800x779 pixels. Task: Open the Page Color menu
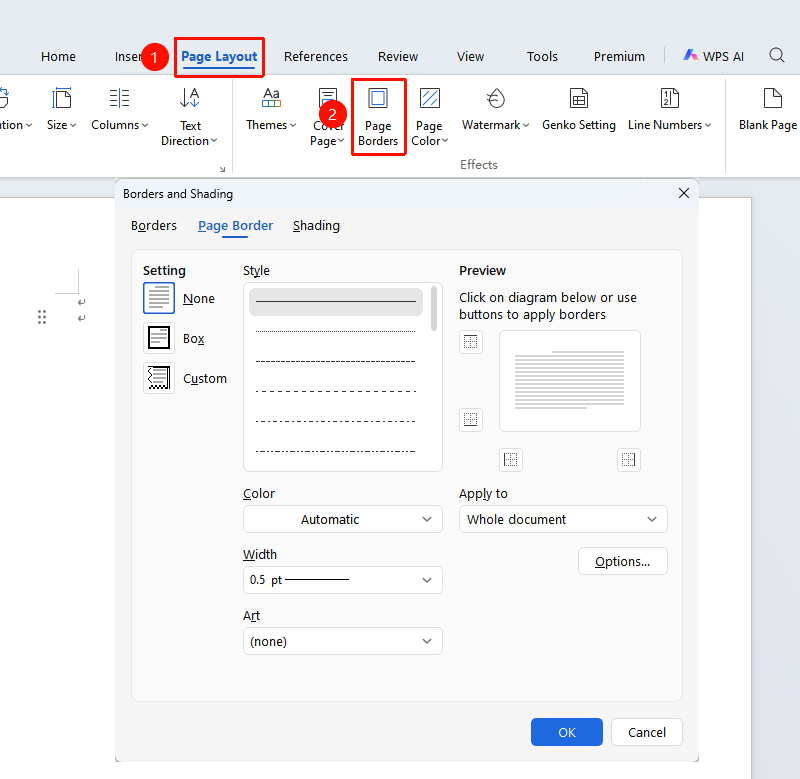pos(429,117)
